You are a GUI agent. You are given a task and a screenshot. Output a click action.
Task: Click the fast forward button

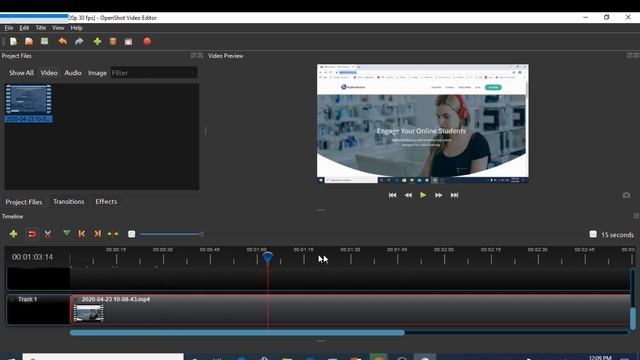438,196
